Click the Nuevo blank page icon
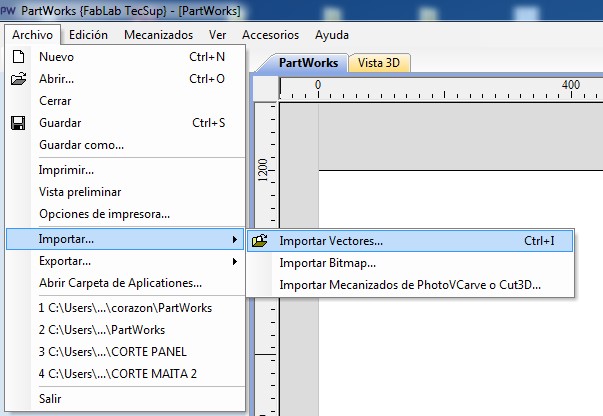The image size is (603, 416). tap(18, 57)
